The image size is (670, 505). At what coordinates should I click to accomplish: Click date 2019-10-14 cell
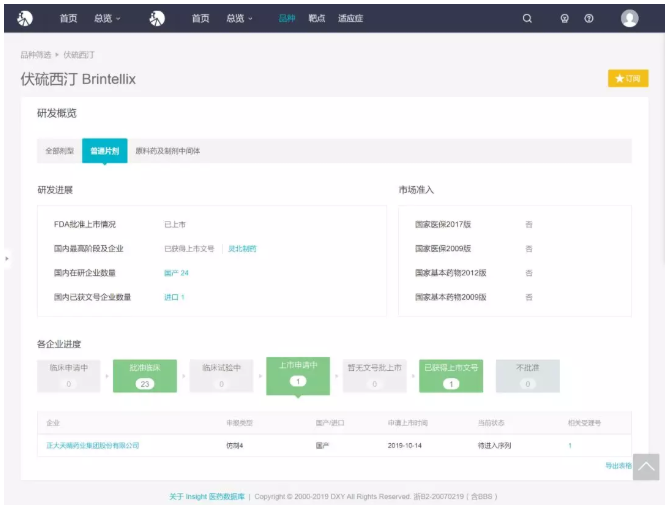(x=405, y=446)
